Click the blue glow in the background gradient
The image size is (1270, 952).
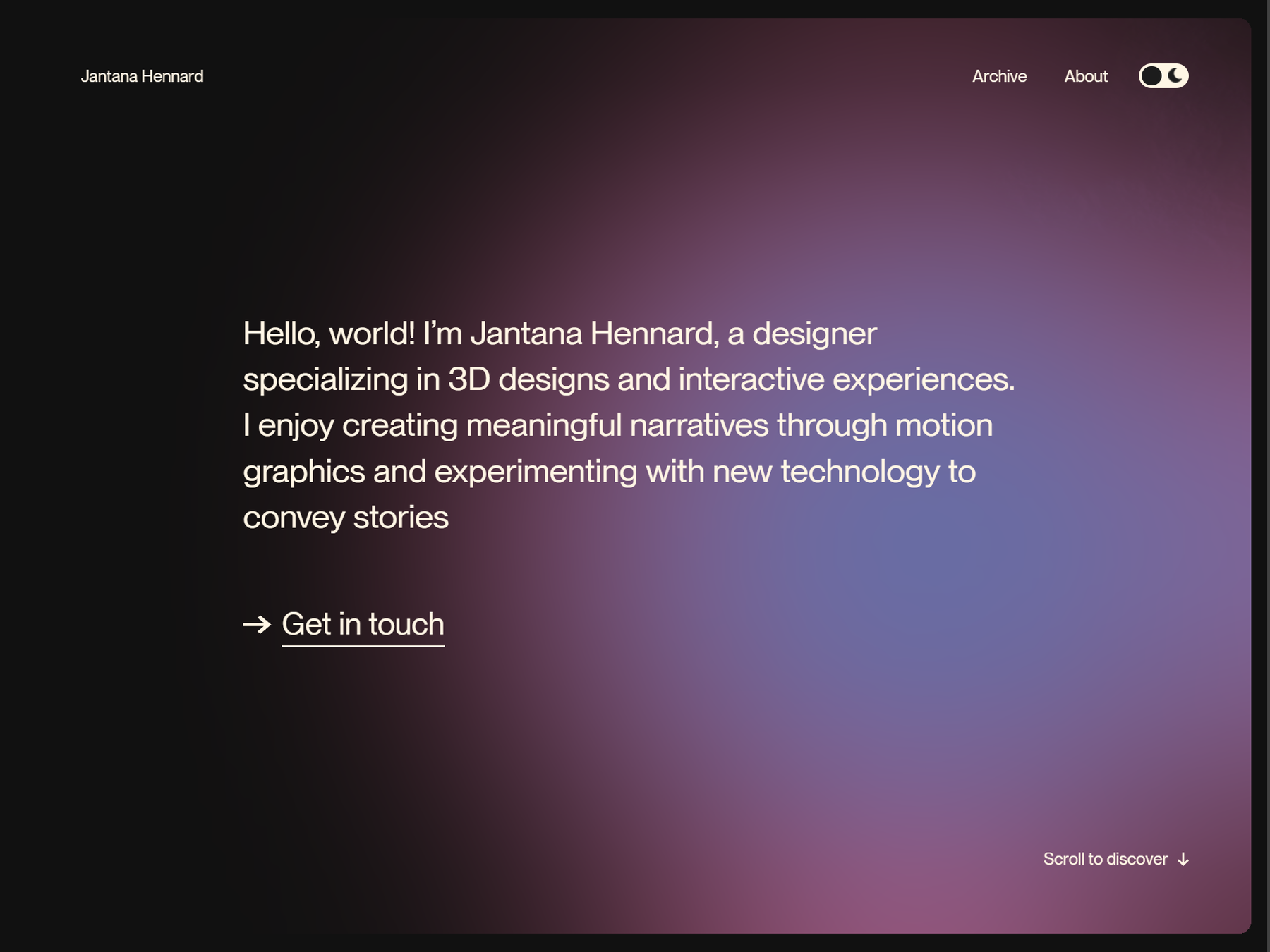pyautogui.click(x=917, y=564)
